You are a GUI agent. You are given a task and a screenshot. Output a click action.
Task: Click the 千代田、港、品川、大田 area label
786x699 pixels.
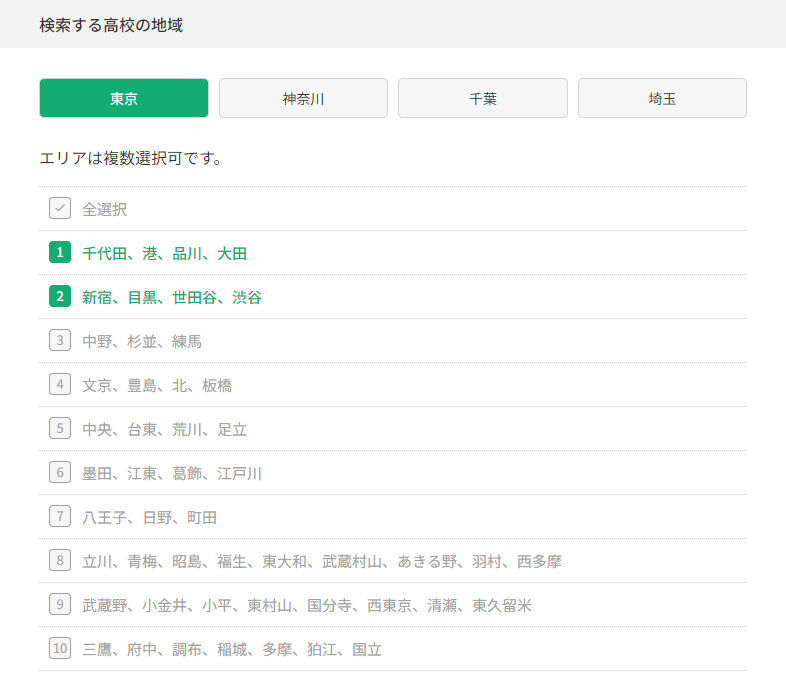[x=164, y=254]
